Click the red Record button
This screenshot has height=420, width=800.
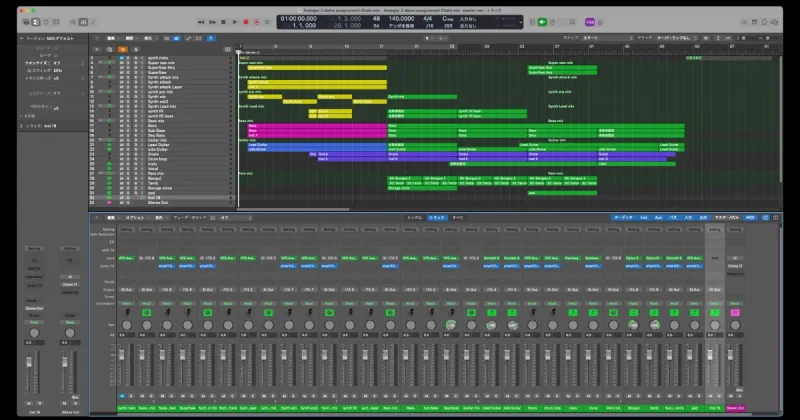246,22
